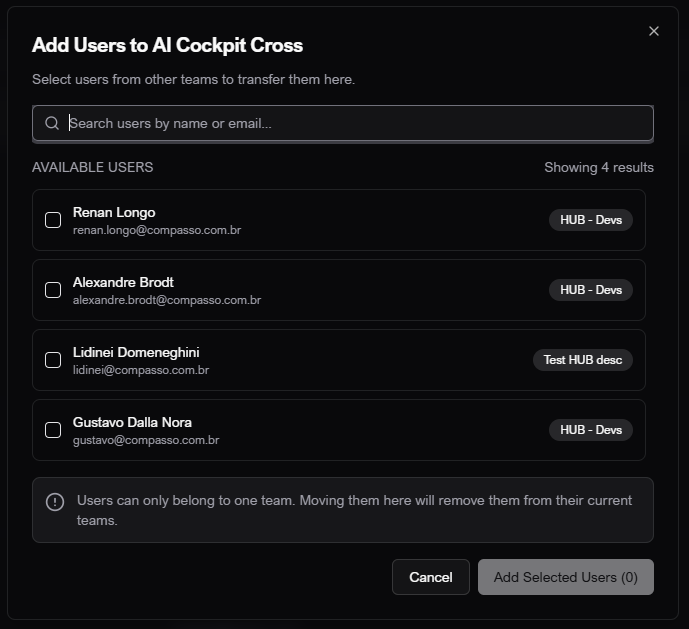Click the Showing 4 results label

pos(598,167)
